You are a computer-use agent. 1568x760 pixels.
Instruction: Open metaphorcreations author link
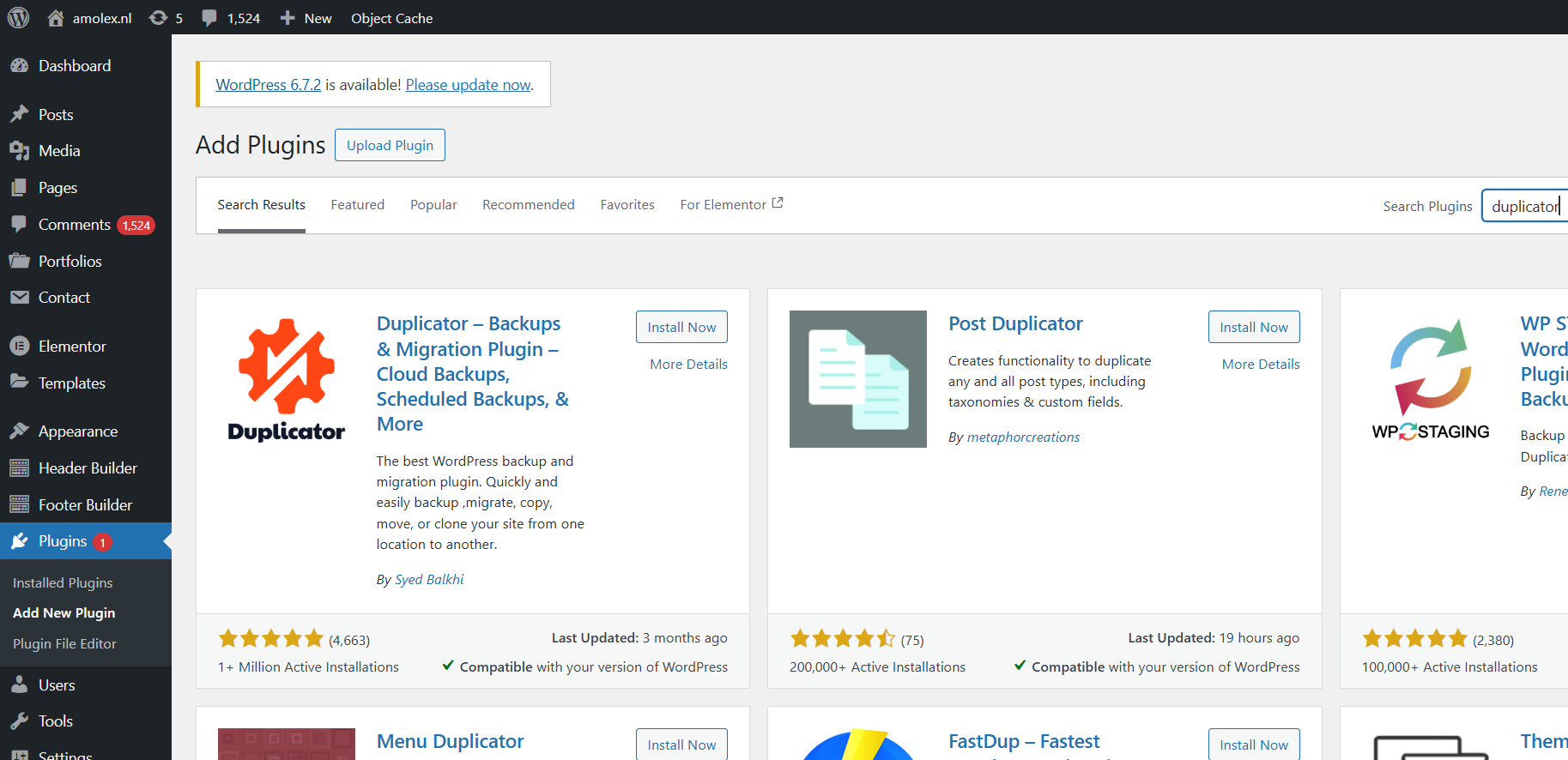point(1023,437)
